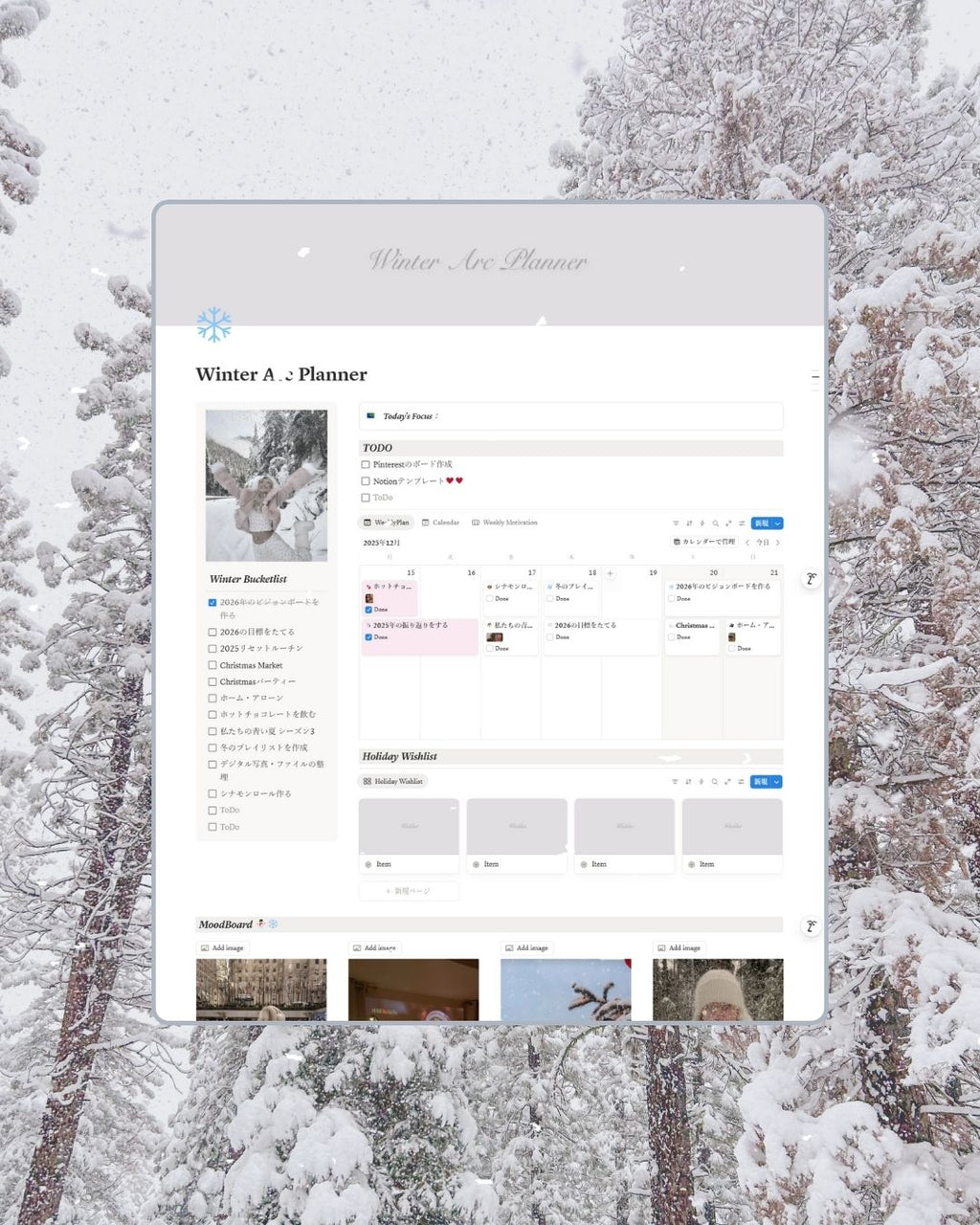Viewport: 980px width, 1225px height.
Task: Open view settings icon in Holiday Wishlist toolbar
Action: [x=742, y=782]
